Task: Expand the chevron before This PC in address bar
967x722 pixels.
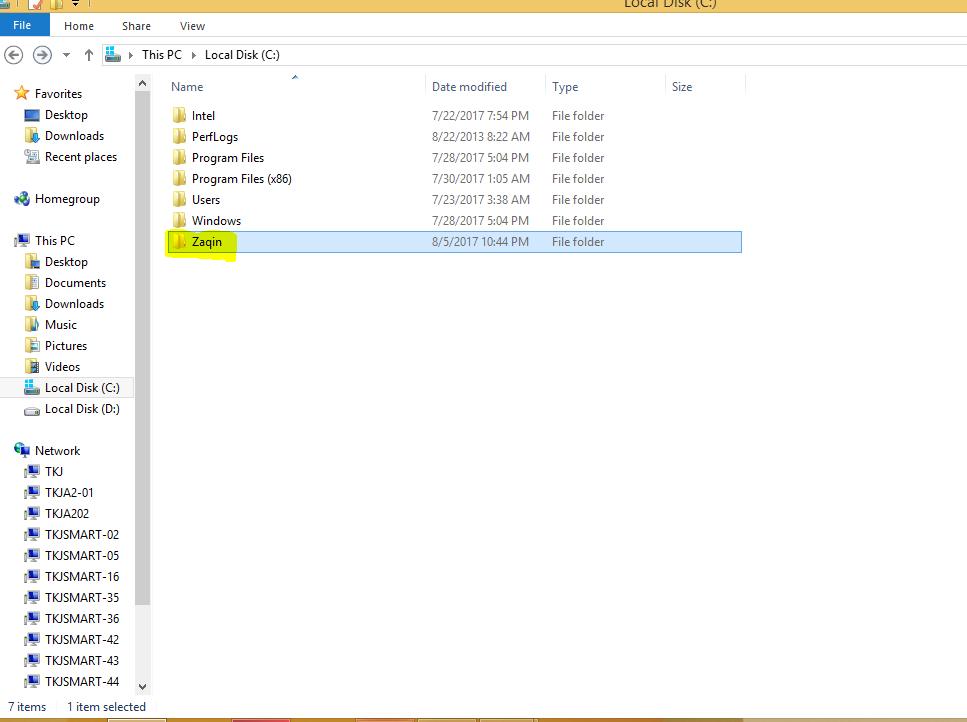Action: [x=131, y=55]
